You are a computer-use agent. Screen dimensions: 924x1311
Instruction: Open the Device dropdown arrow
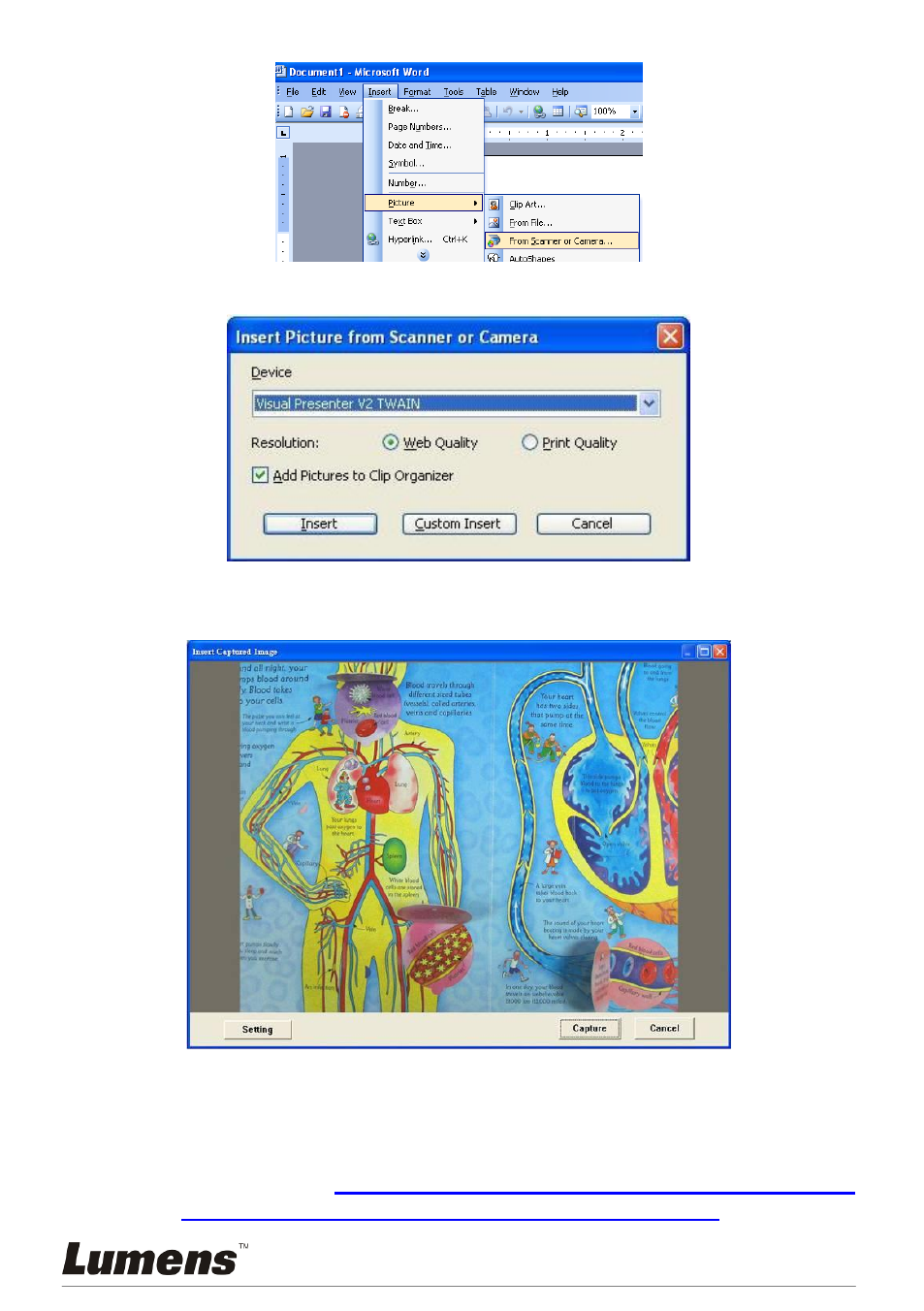(650, 403)
